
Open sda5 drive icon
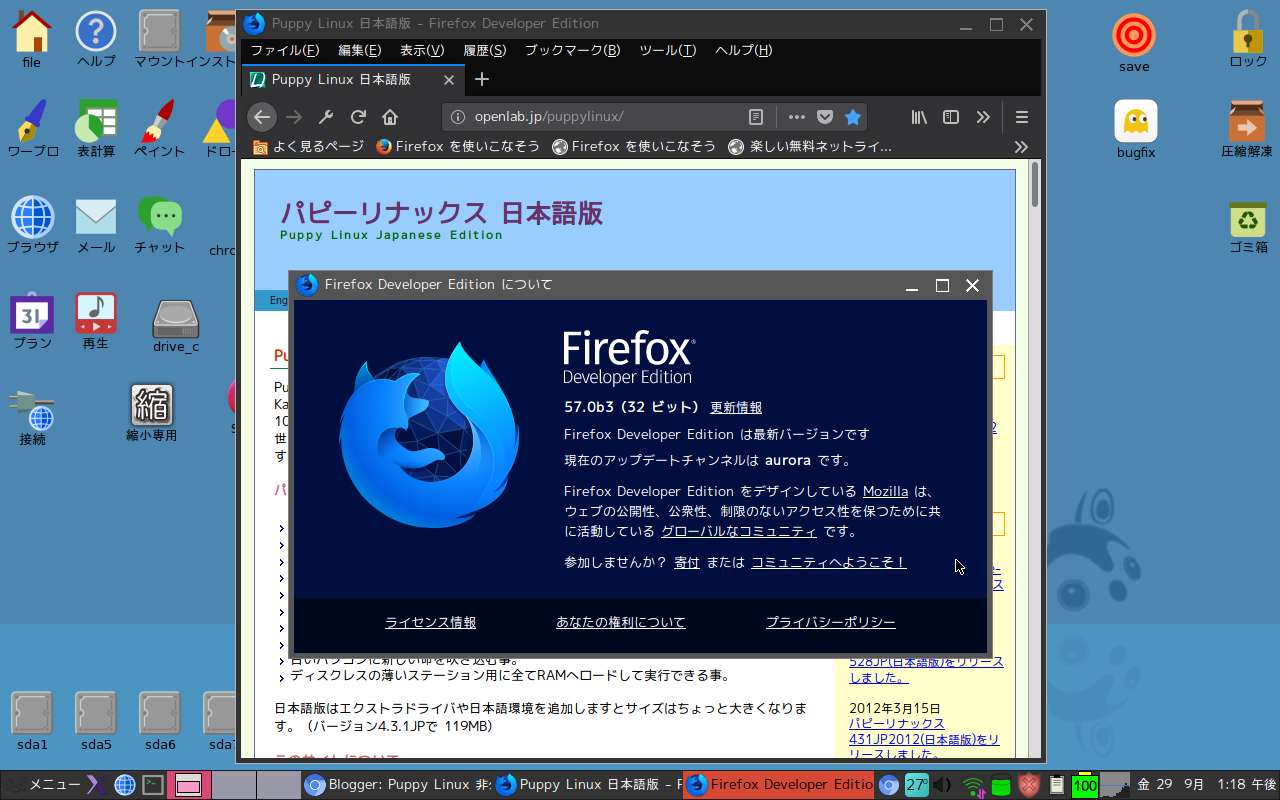(x=96, y=721)
